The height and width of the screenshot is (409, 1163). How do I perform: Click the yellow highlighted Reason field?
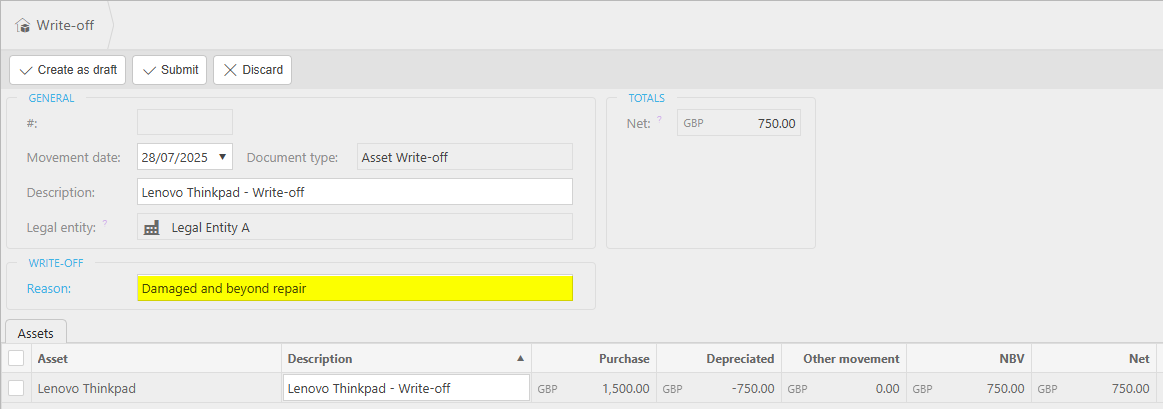tap(355, 288)
